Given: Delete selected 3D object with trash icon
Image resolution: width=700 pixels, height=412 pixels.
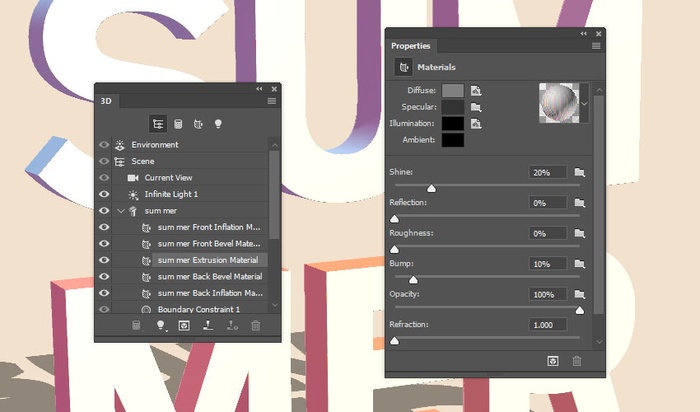Looking at the screenshot, I should pyautogui.click(x=256, y=326).
